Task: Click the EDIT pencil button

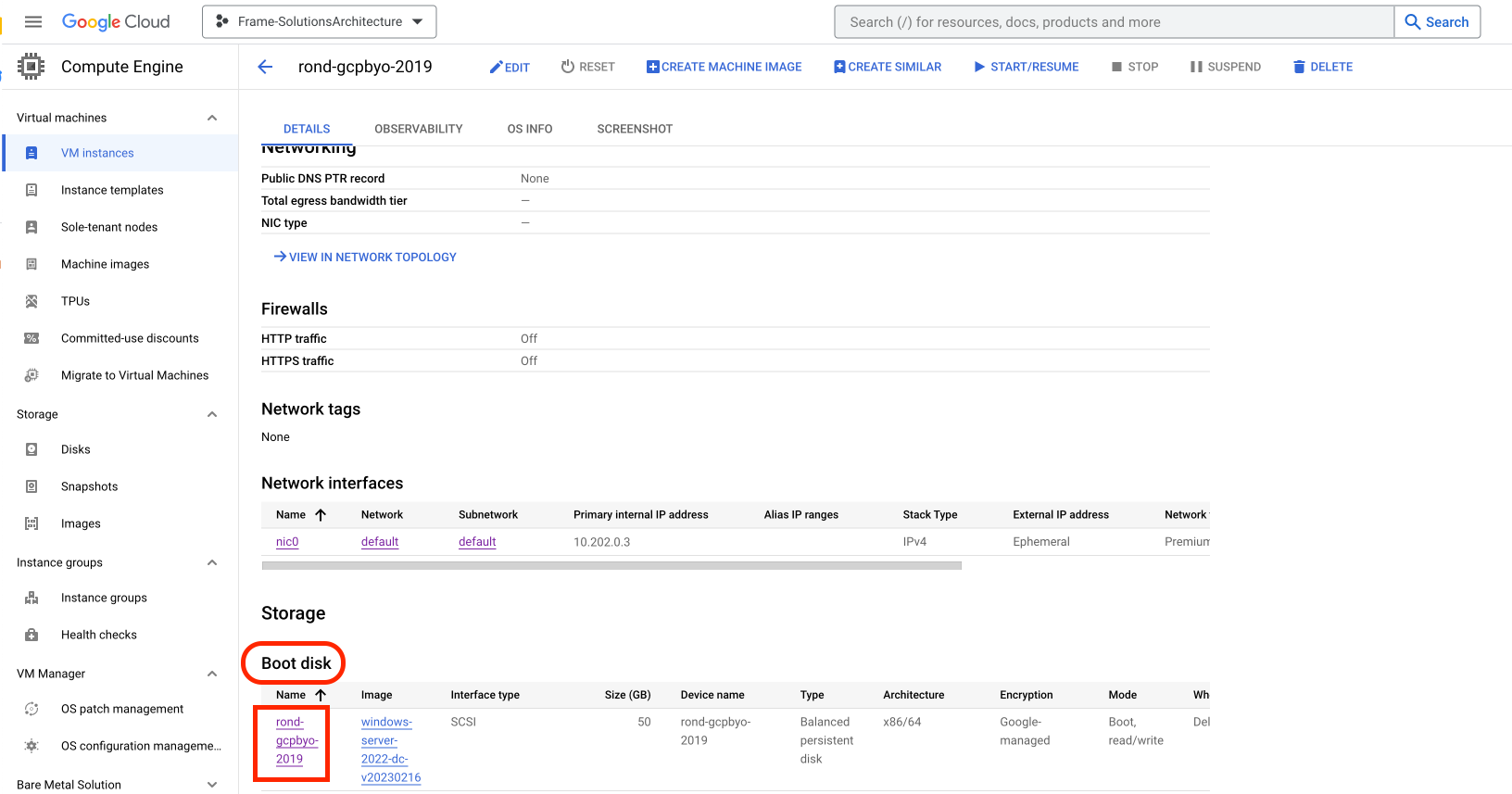Action: 510,67
